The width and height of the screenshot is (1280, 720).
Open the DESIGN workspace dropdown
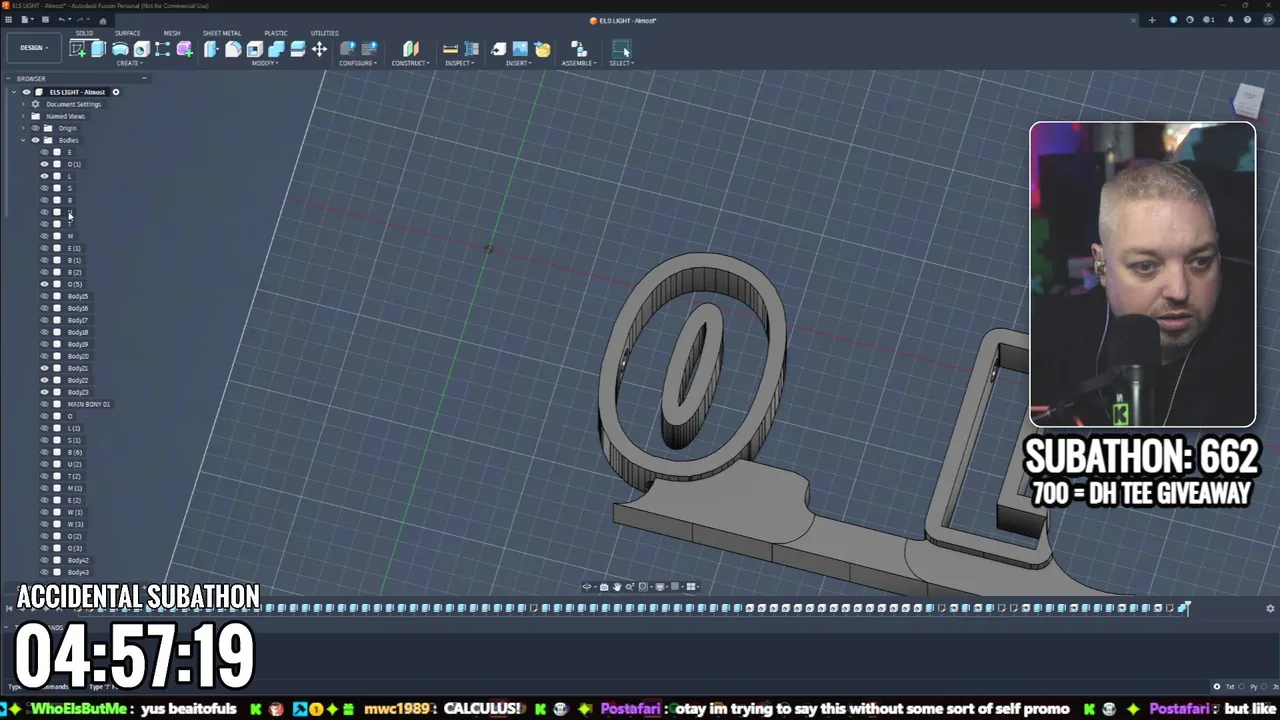pos(33,48)
